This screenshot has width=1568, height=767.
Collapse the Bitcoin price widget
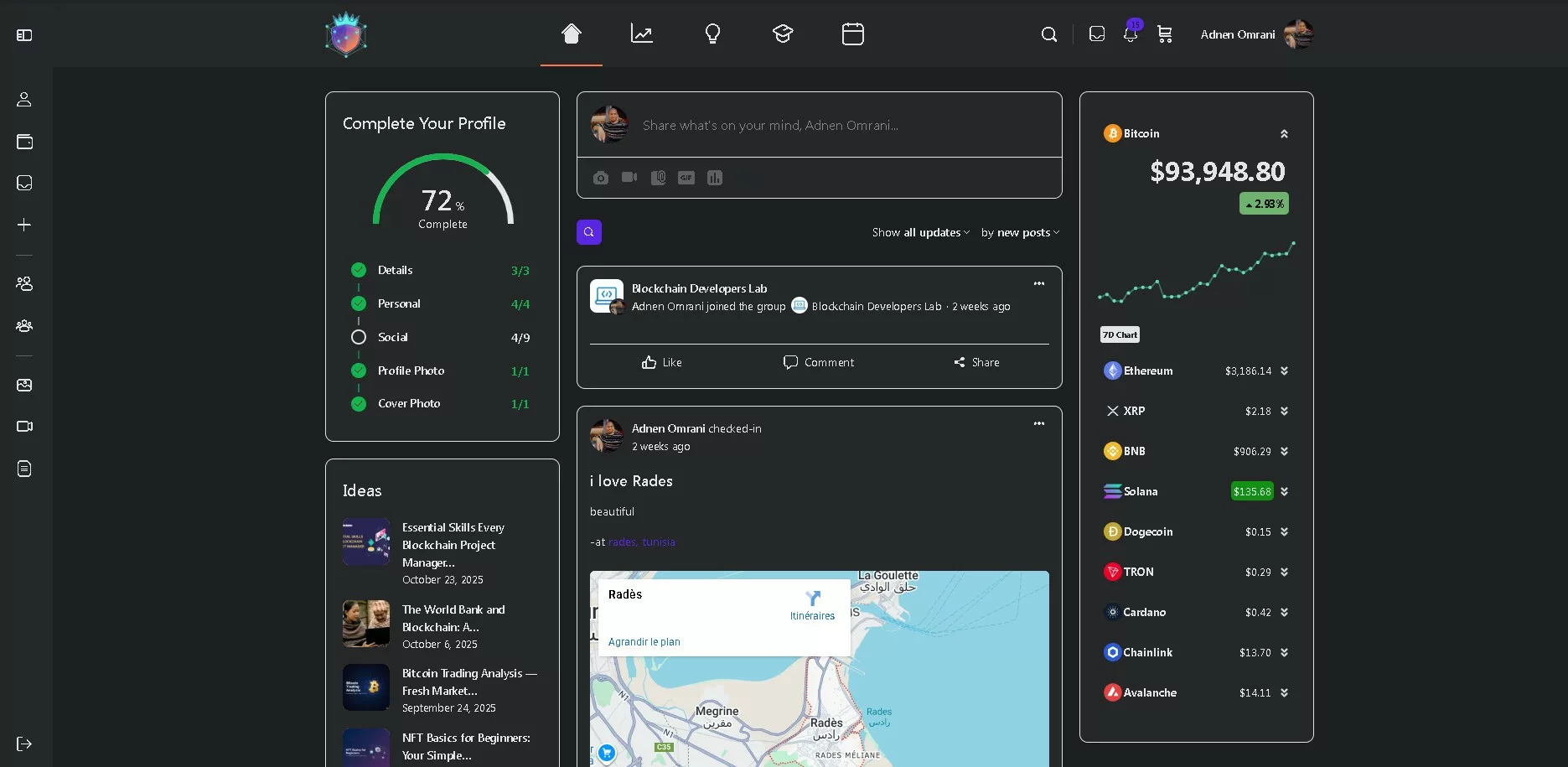click(1284, 133)
